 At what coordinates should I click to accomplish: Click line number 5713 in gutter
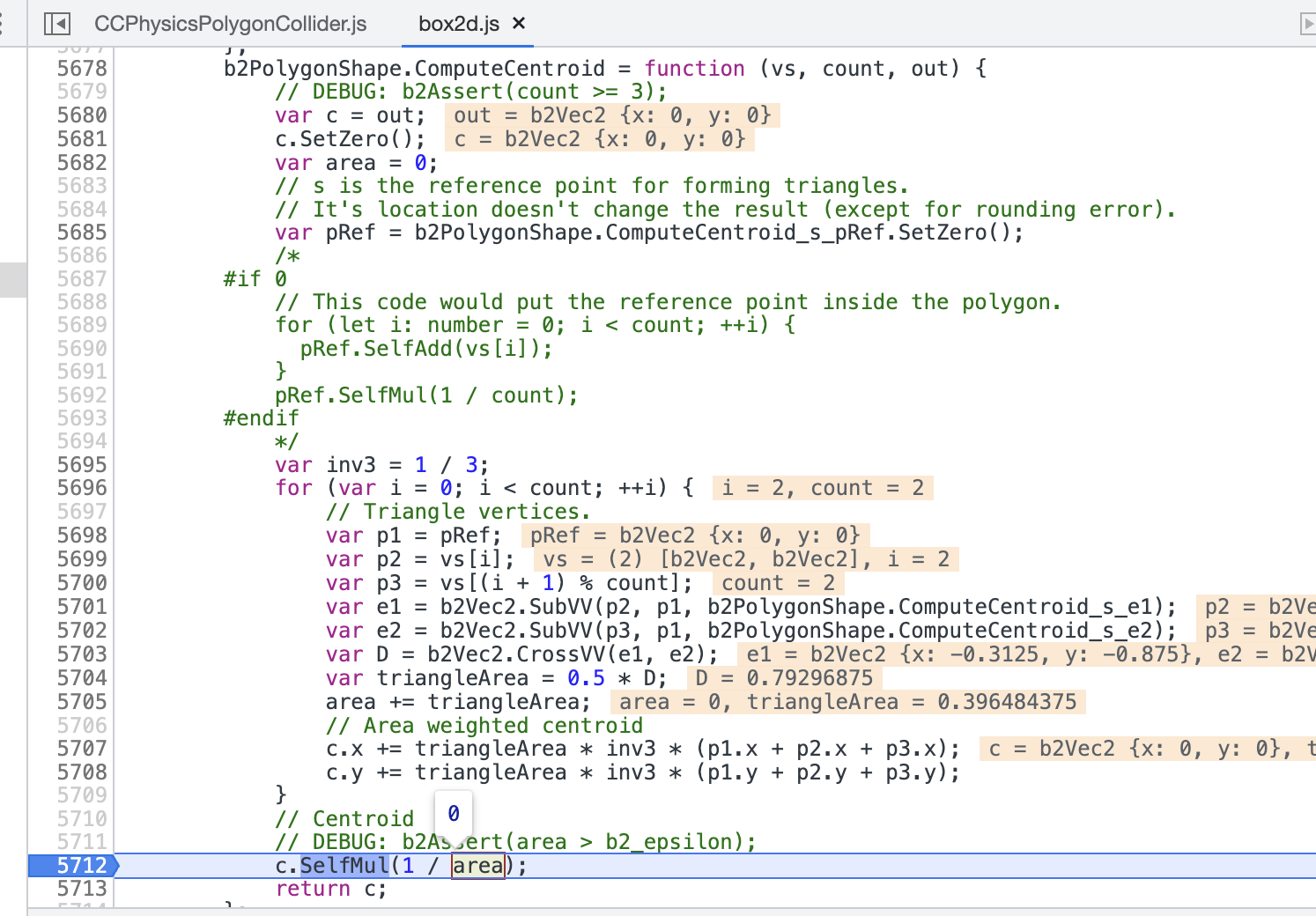pyautogui.click(x=82, y=889)
